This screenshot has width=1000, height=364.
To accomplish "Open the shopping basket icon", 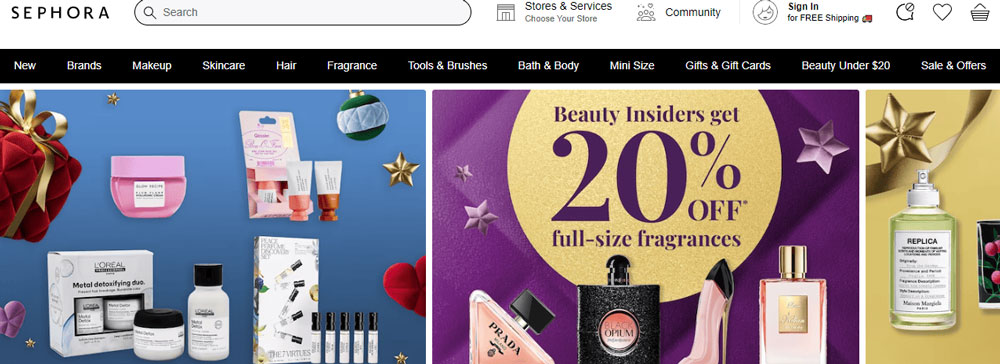I will [x=980, y=12].
